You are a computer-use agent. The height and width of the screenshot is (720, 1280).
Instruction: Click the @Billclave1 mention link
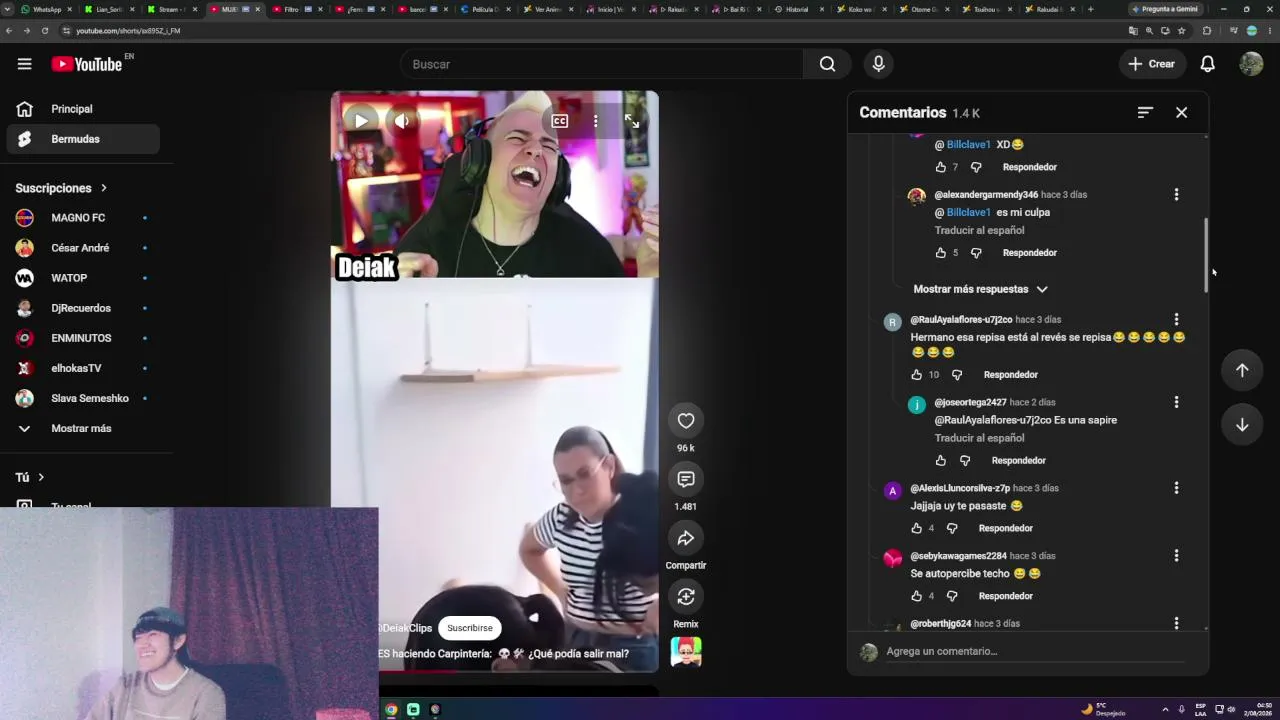[x=968, y=212]
